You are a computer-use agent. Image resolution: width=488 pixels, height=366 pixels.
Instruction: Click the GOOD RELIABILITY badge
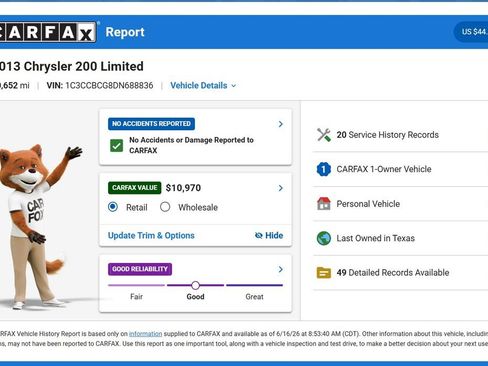pyautogui.click(x=140, y=269)
